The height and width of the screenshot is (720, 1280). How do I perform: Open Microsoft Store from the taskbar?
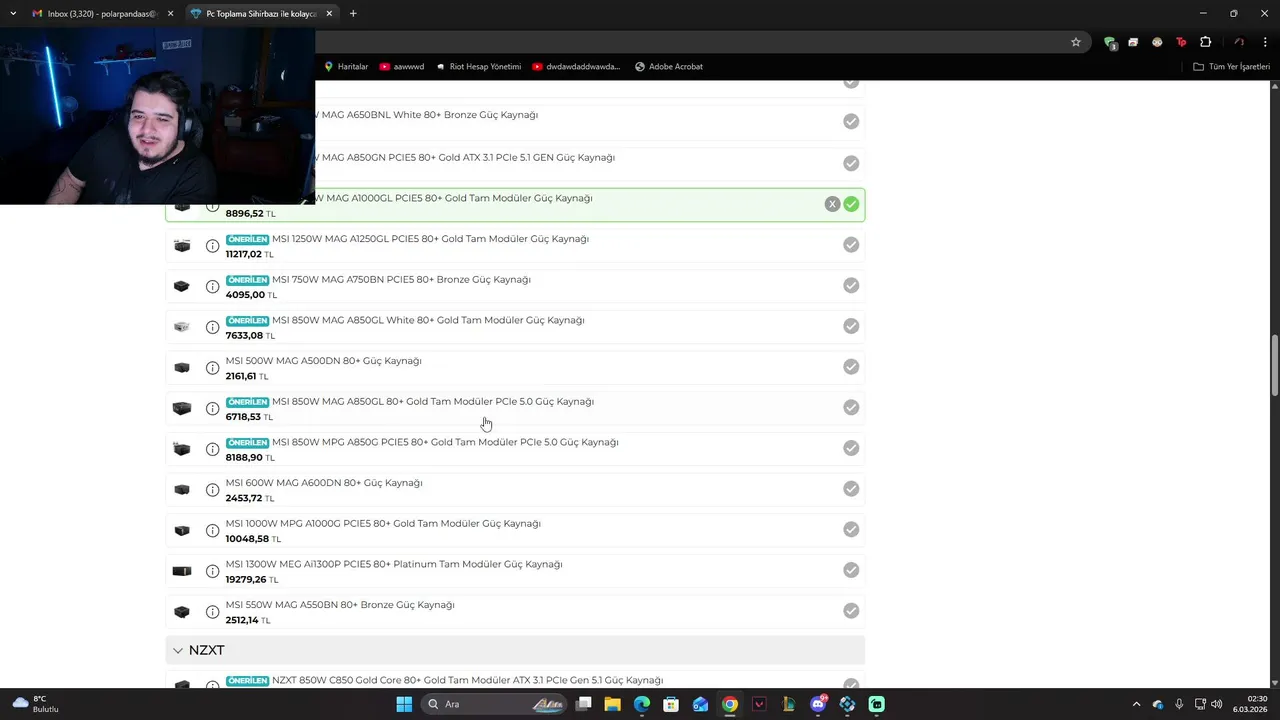(671, 704)
